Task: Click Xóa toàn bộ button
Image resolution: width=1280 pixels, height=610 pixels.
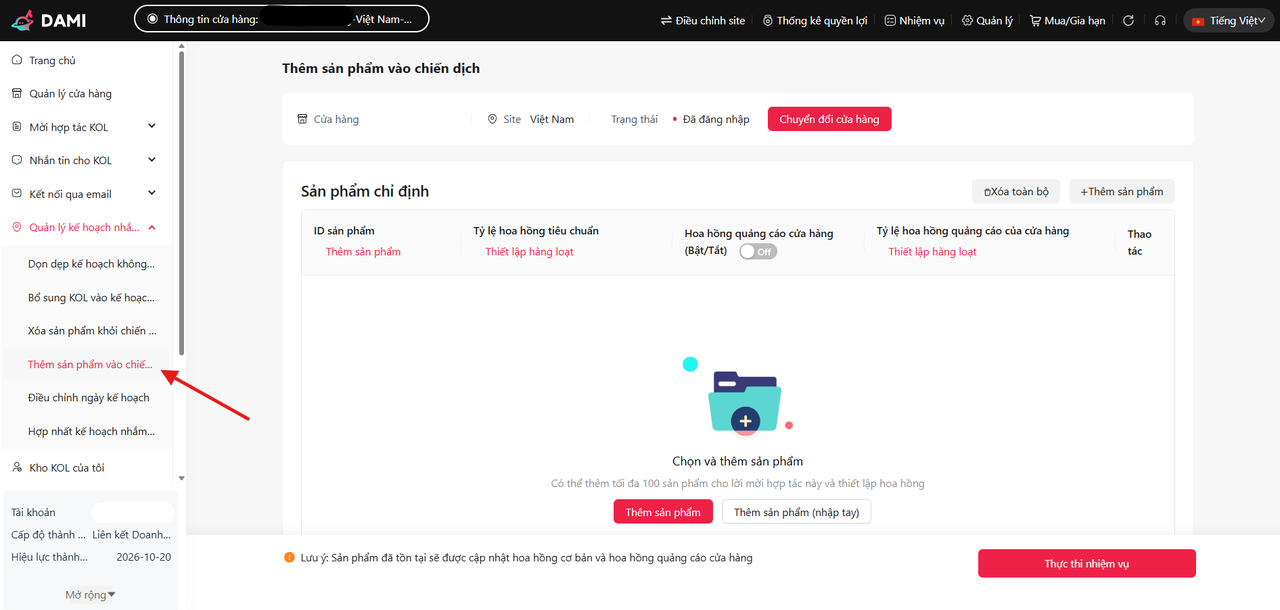Action: coord(1016,191)
